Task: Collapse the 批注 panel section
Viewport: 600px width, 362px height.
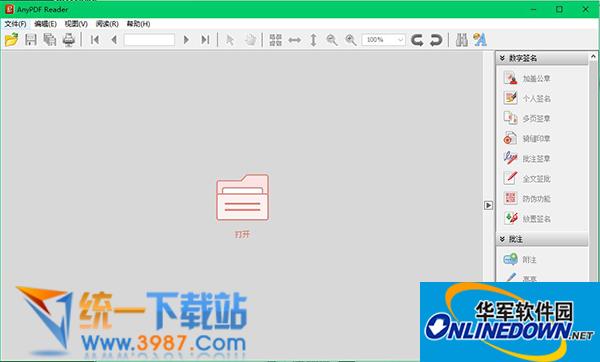Action: pyautogui.click(x=502, y=239)
